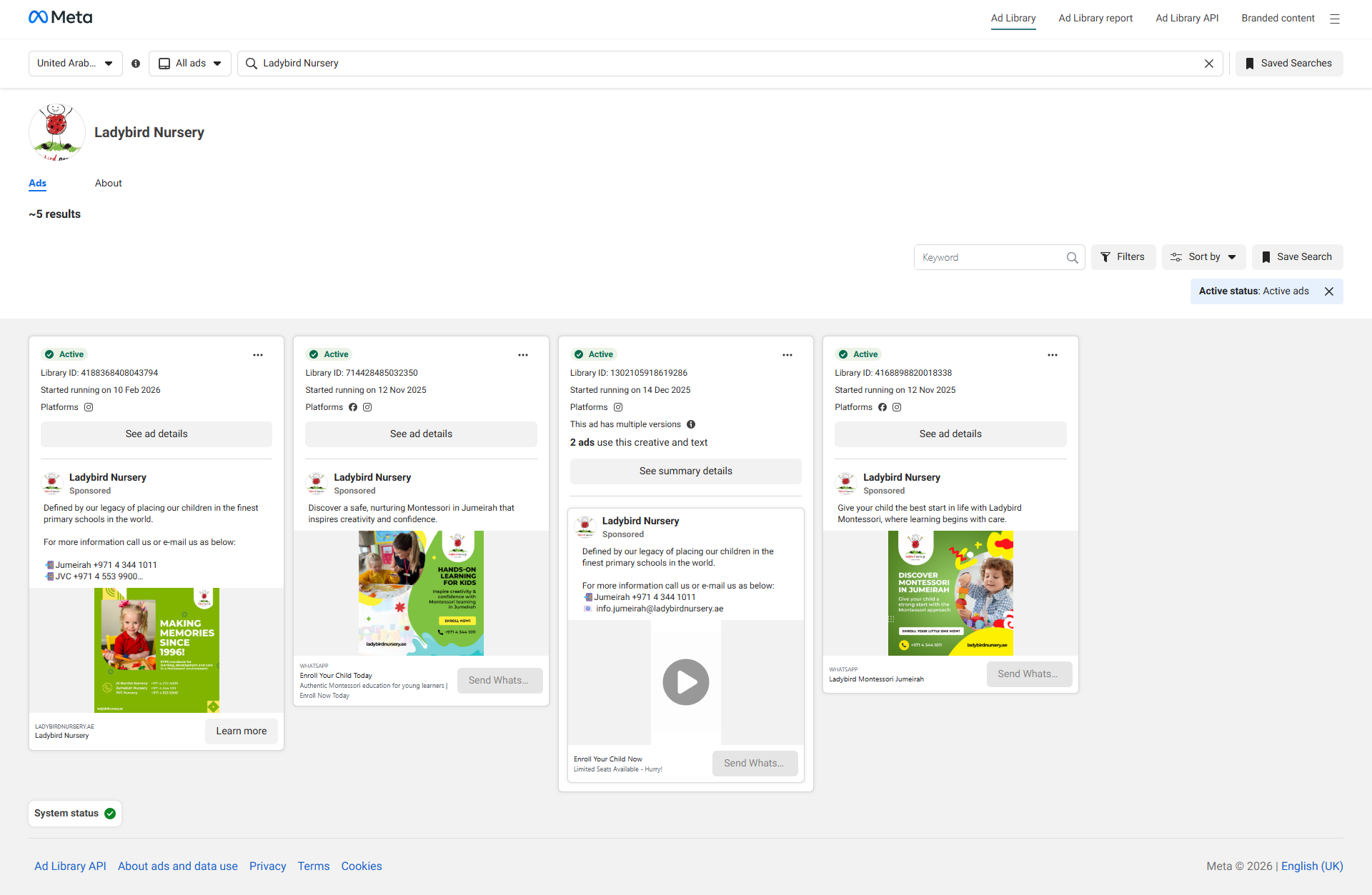Click Facebook platform icon on ad 714428485032350
This screenshot has width=1372, height=895.
[x=353, y=407]
